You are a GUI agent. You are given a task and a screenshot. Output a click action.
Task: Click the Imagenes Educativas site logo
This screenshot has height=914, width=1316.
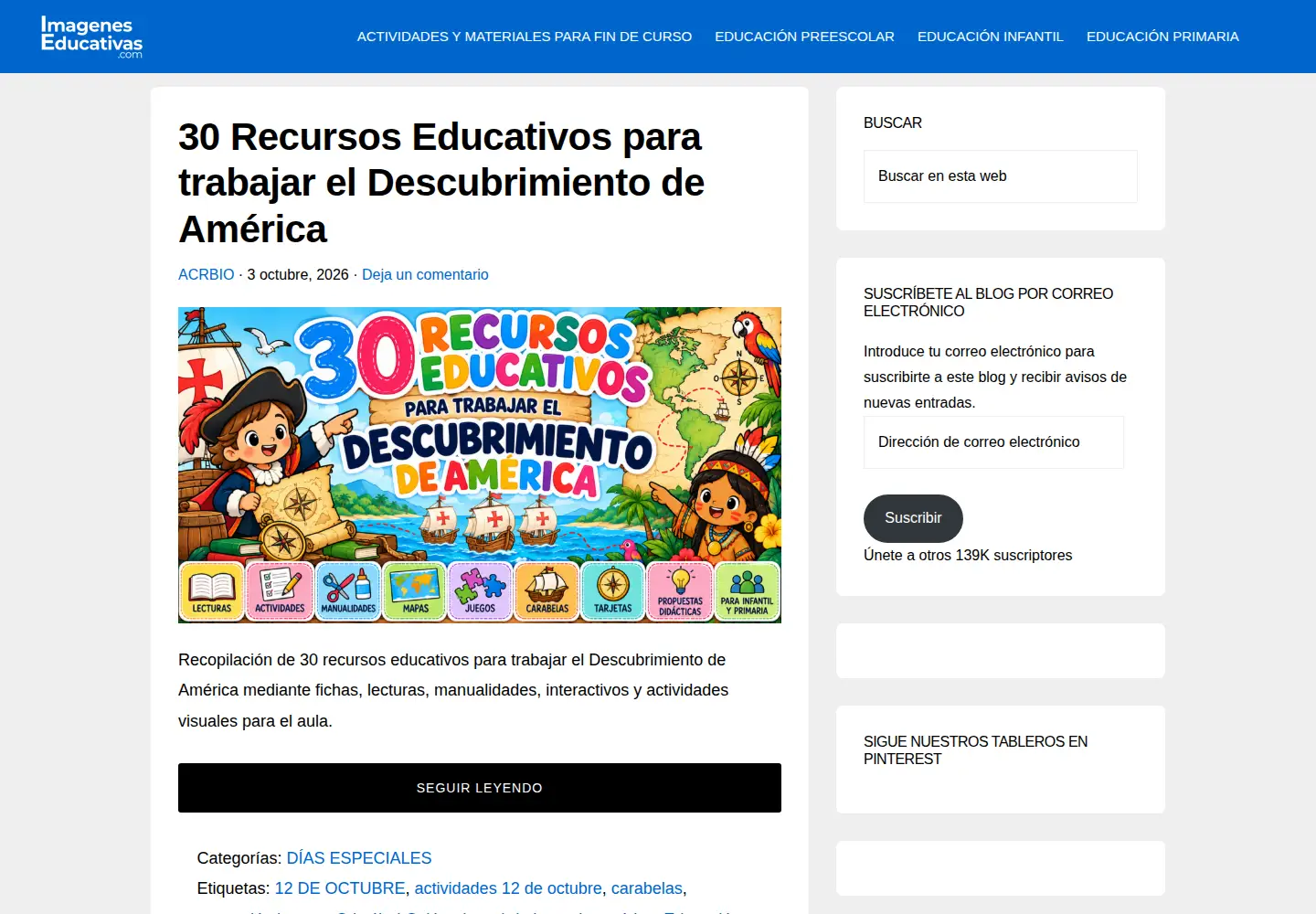click(91, 37)
